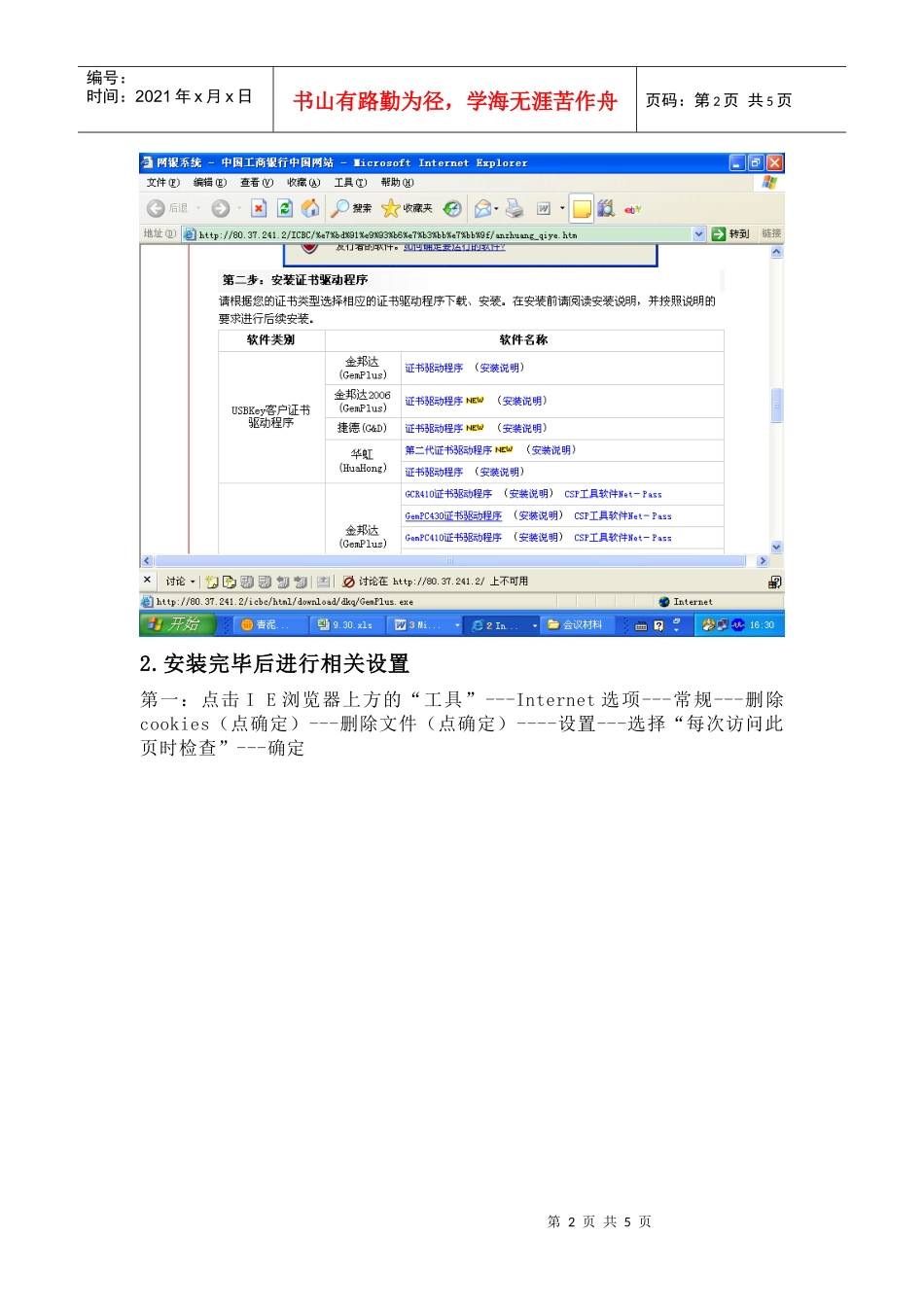Click the Discuss yellow note icon
This screenshot has width=924, height=1307.
582,208
